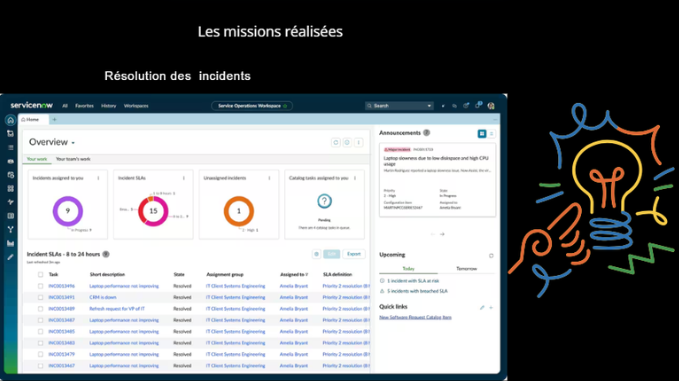The height and width of the screenshot is (381, 679).
Task: Click the activity pulse icon in the sidebar
Action: [x=10, y=202]
